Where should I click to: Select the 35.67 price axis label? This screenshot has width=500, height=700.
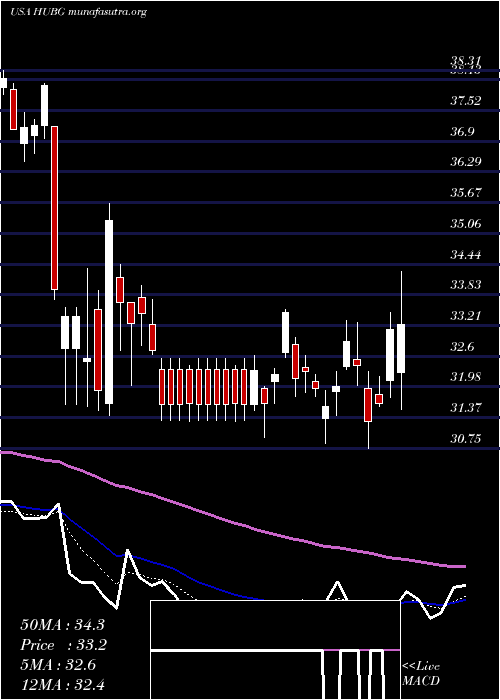point(466,193)
